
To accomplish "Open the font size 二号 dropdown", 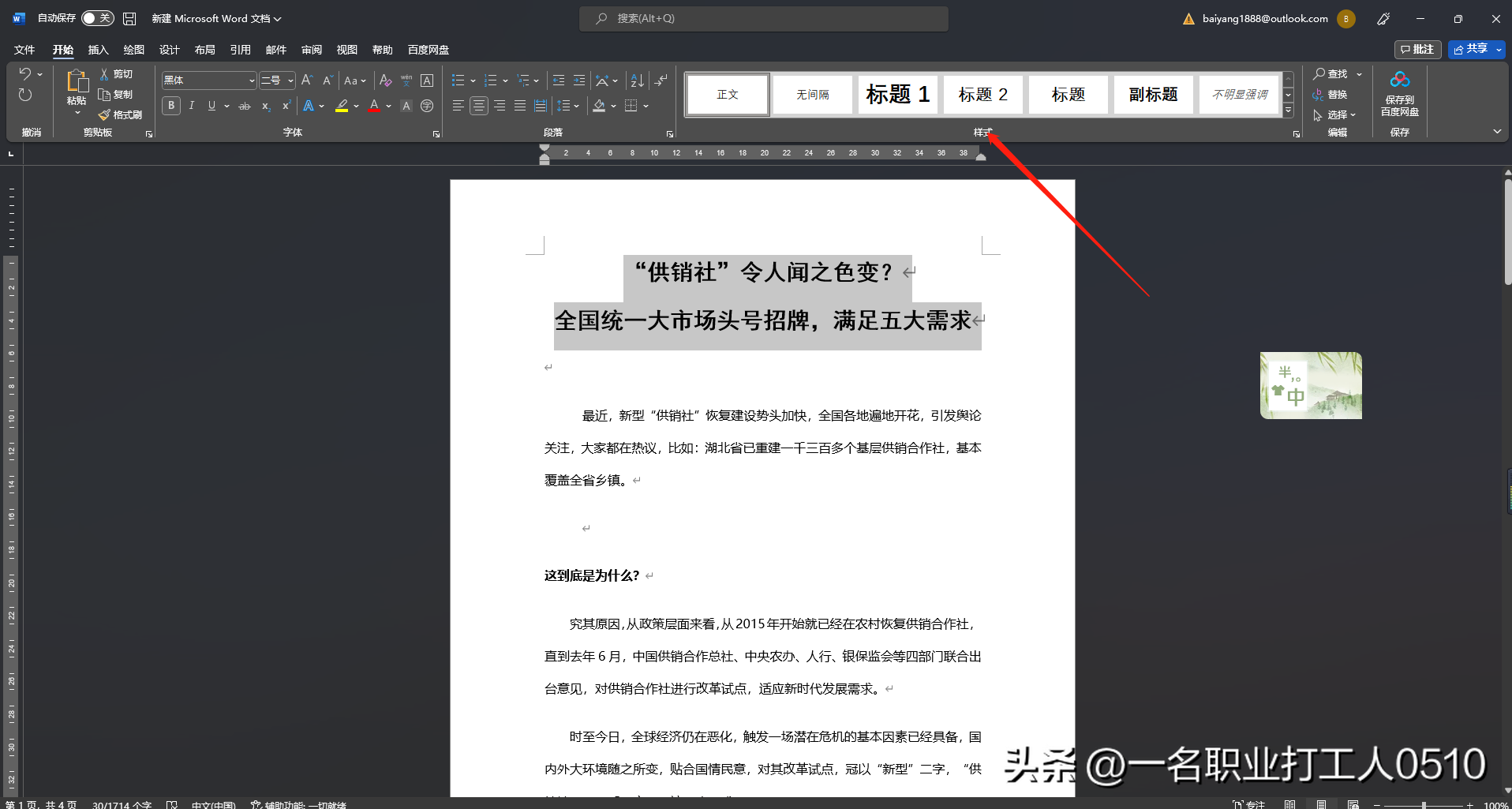I will tap(290, 81).
